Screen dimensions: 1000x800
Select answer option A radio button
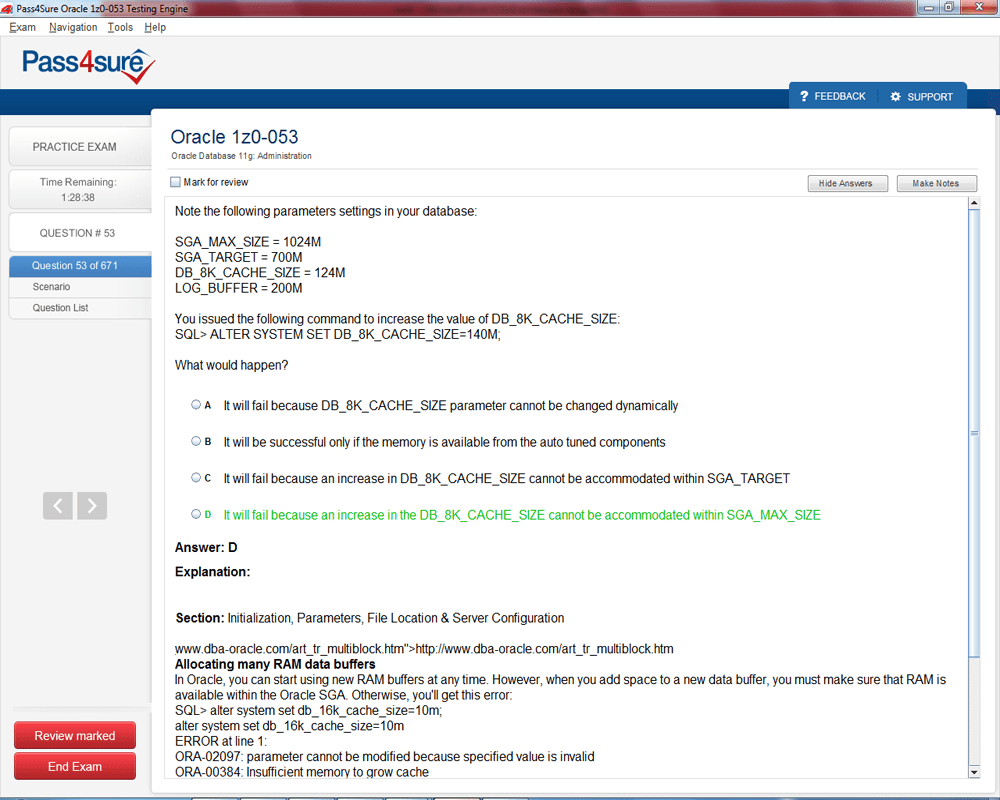point(196,404)
